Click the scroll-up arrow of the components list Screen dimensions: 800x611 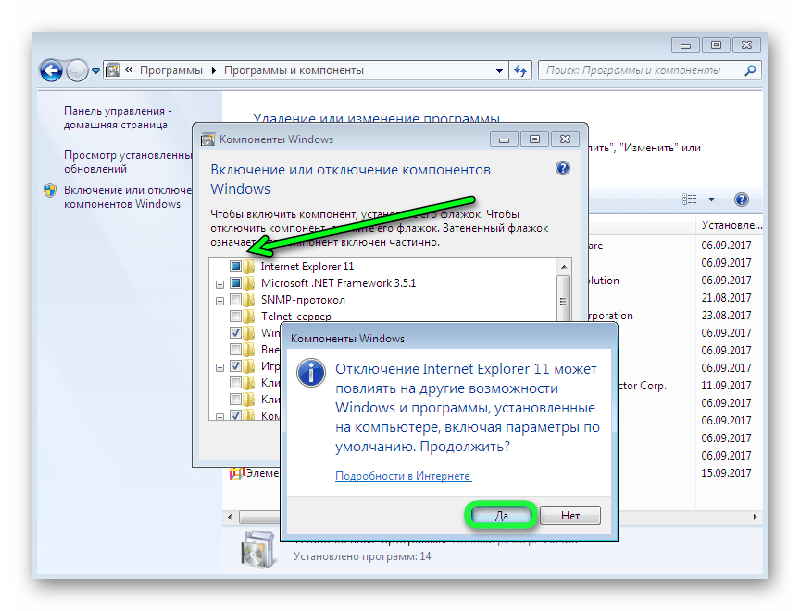[563, 266]
